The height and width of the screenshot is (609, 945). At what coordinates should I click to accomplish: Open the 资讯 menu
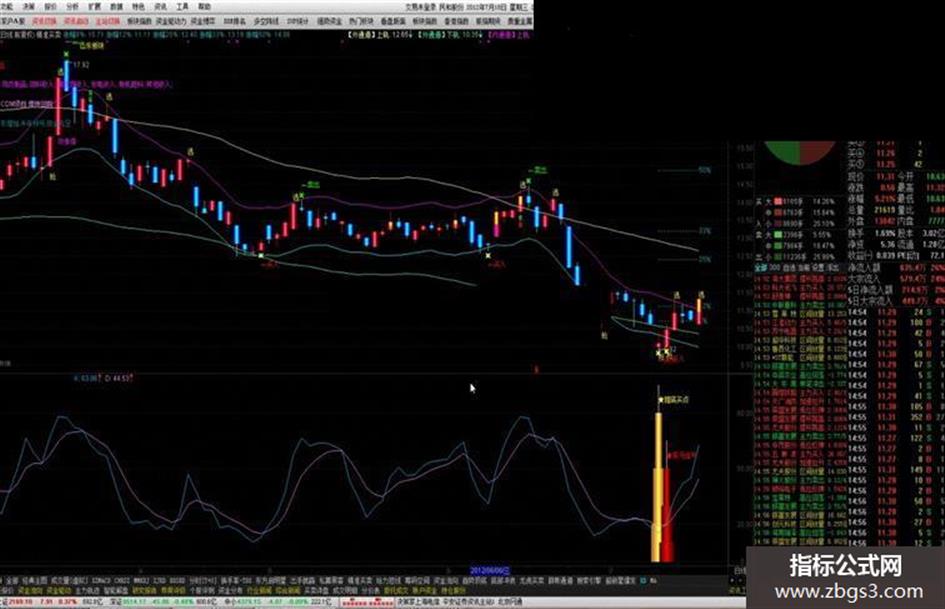pyautogui.click(x=160, y=7)
